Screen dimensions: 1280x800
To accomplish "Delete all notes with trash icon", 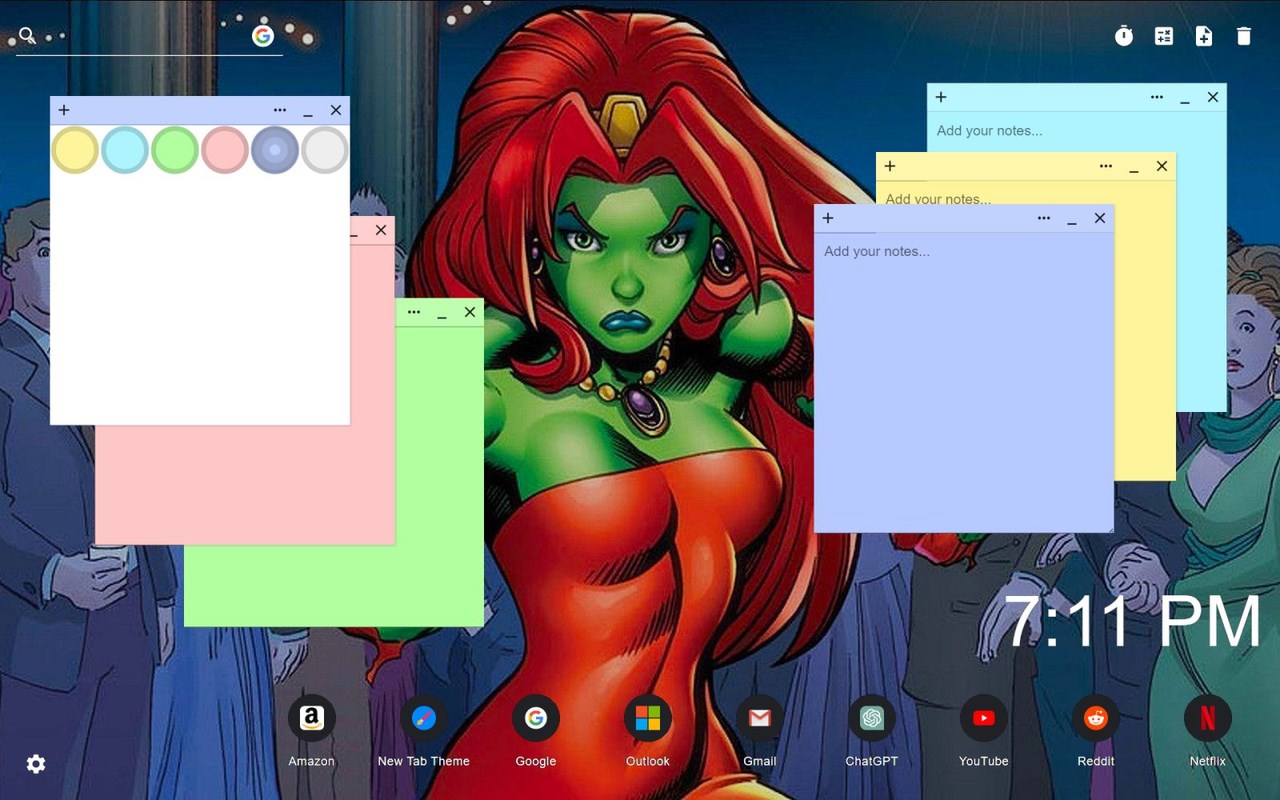I will click(x=1244, y=36).
